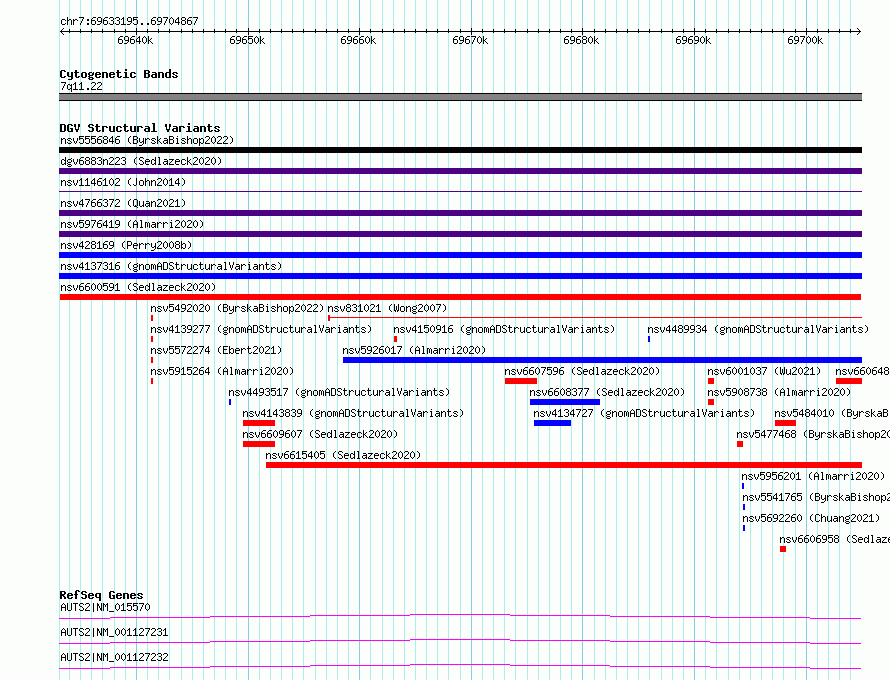This screenshot has width=890, height=680.
Task: Click nsv5926017 (Almarri2020) label
Action: coord(414,350)
